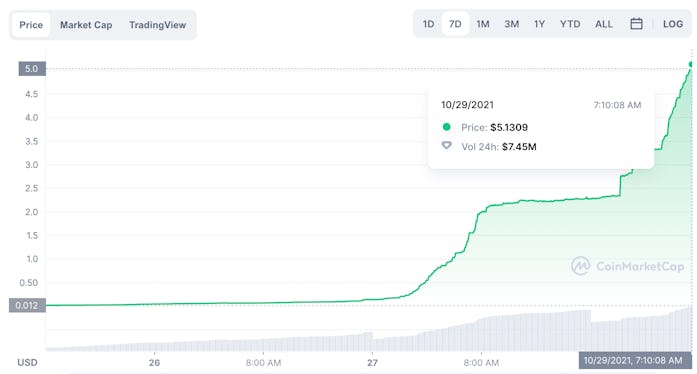Select the 7D time range
697x374 pixels.
pyautogui.click(x=455, y=24)
